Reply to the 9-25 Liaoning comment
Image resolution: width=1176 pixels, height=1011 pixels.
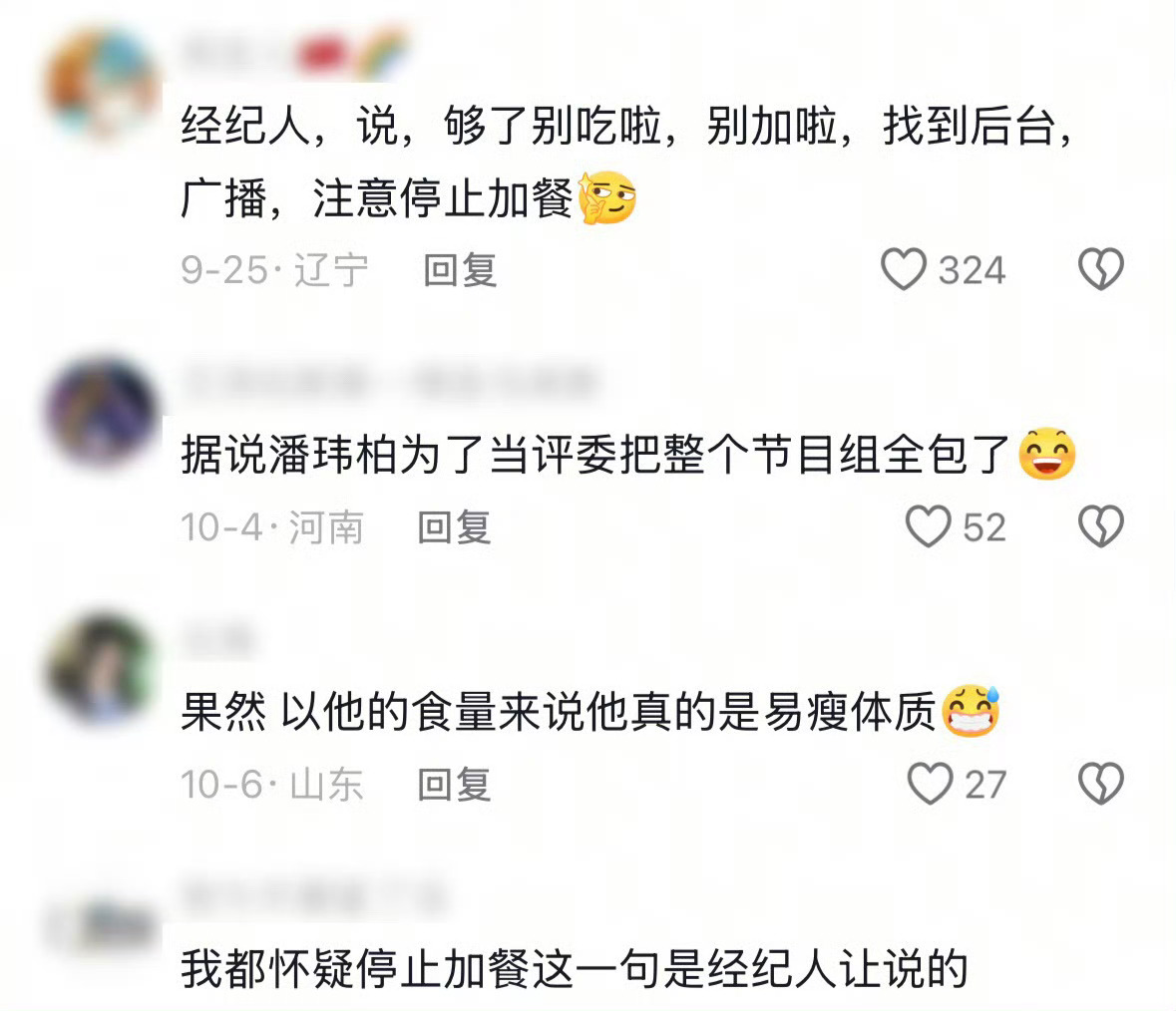(460, 270)
